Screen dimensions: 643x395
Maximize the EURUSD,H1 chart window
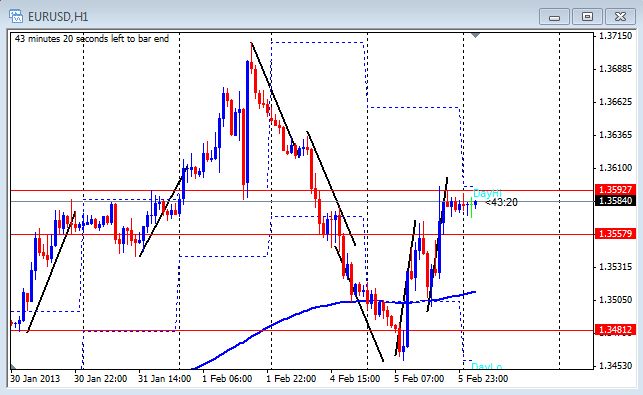tap(587, 17)
